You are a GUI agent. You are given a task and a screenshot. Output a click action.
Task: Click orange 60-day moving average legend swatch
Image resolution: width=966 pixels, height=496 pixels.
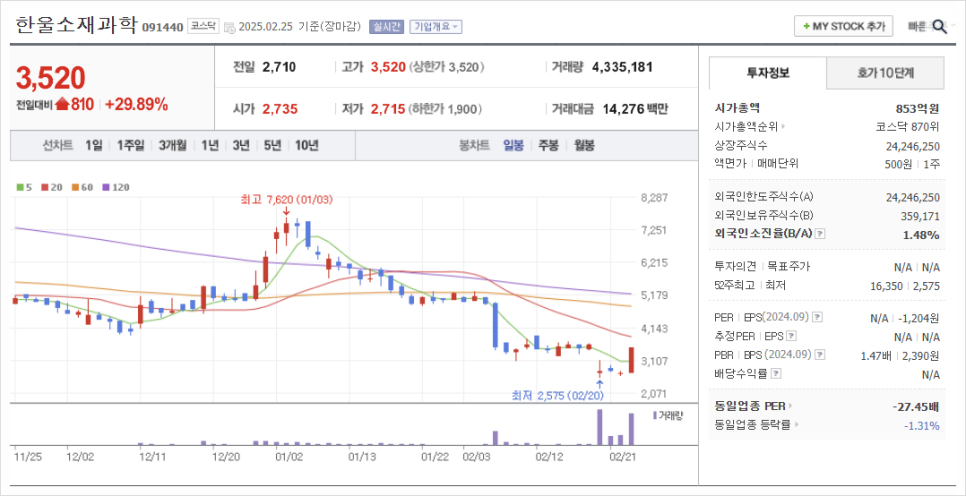tap(74, 187)
